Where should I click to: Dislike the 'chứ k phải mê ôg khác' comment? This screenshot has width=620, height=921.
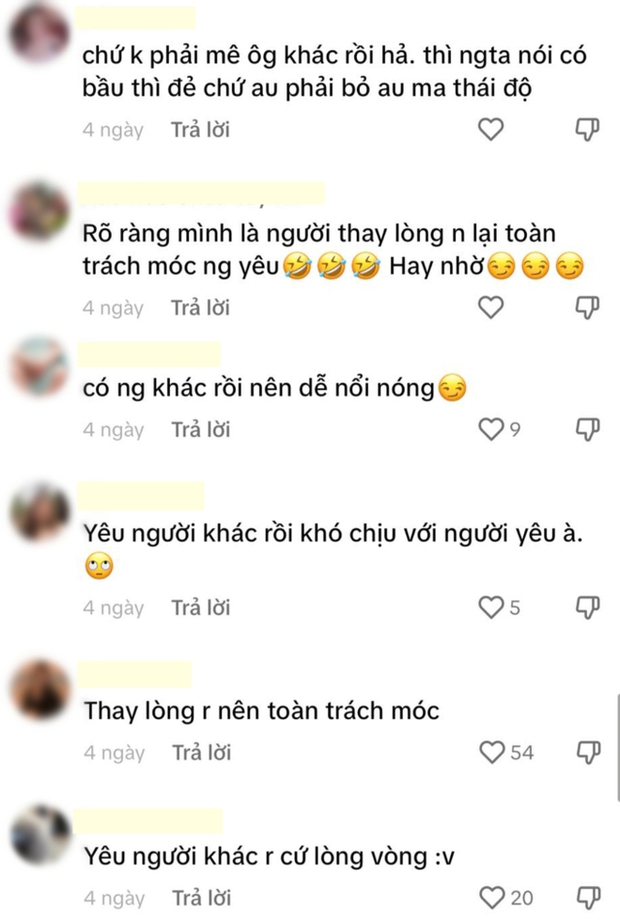(x=587, y=130)
